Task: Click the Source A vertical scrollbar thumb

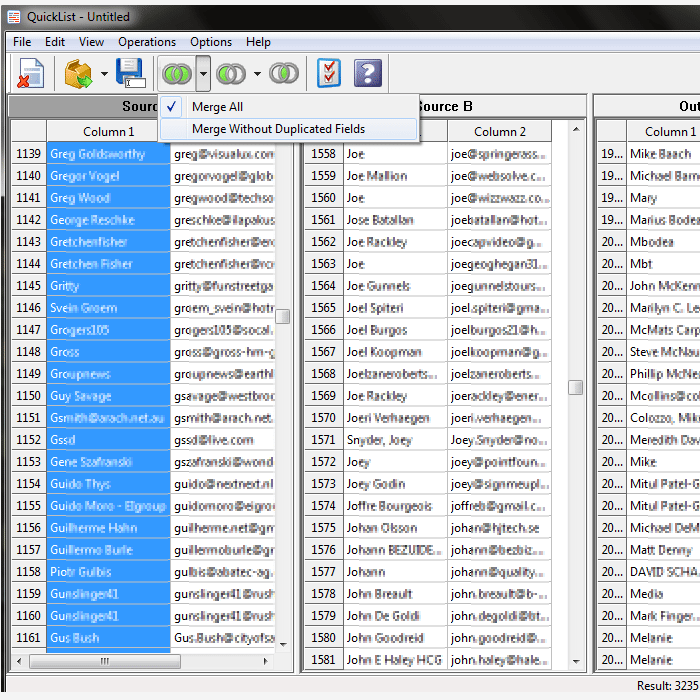Action: [x=283, y=317]
